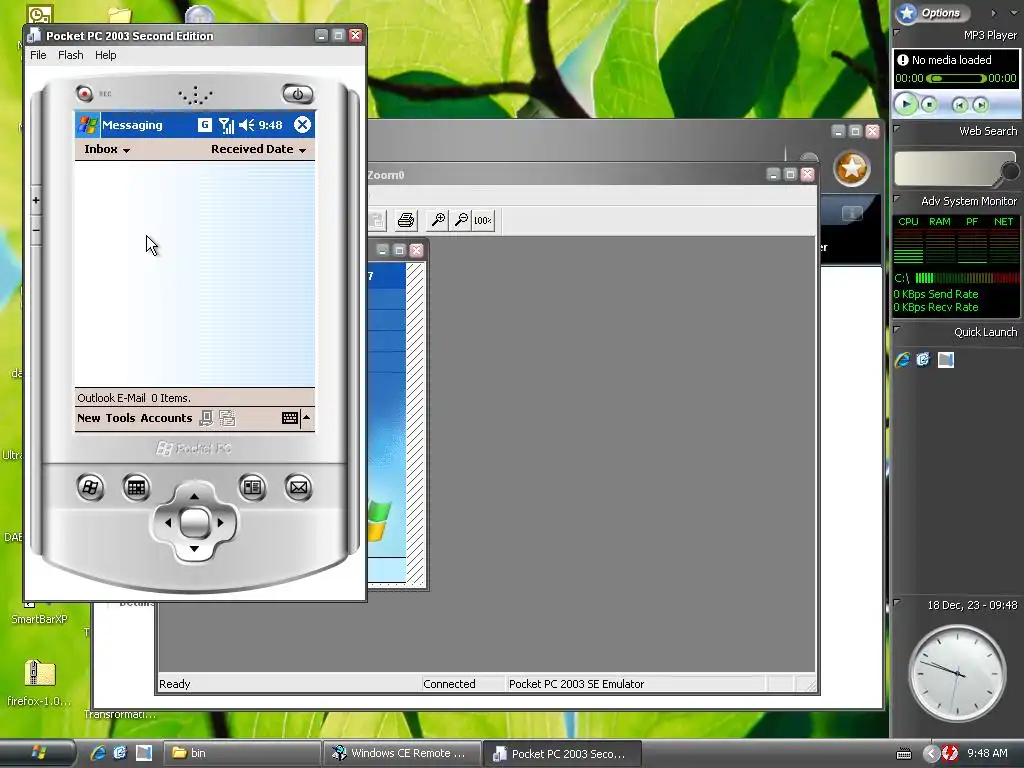Image resolution: width=1024 pixels, height=768 pixels.
Task: Click the connect/send-receive icon in Messaging bar
Action: [206, 418]
